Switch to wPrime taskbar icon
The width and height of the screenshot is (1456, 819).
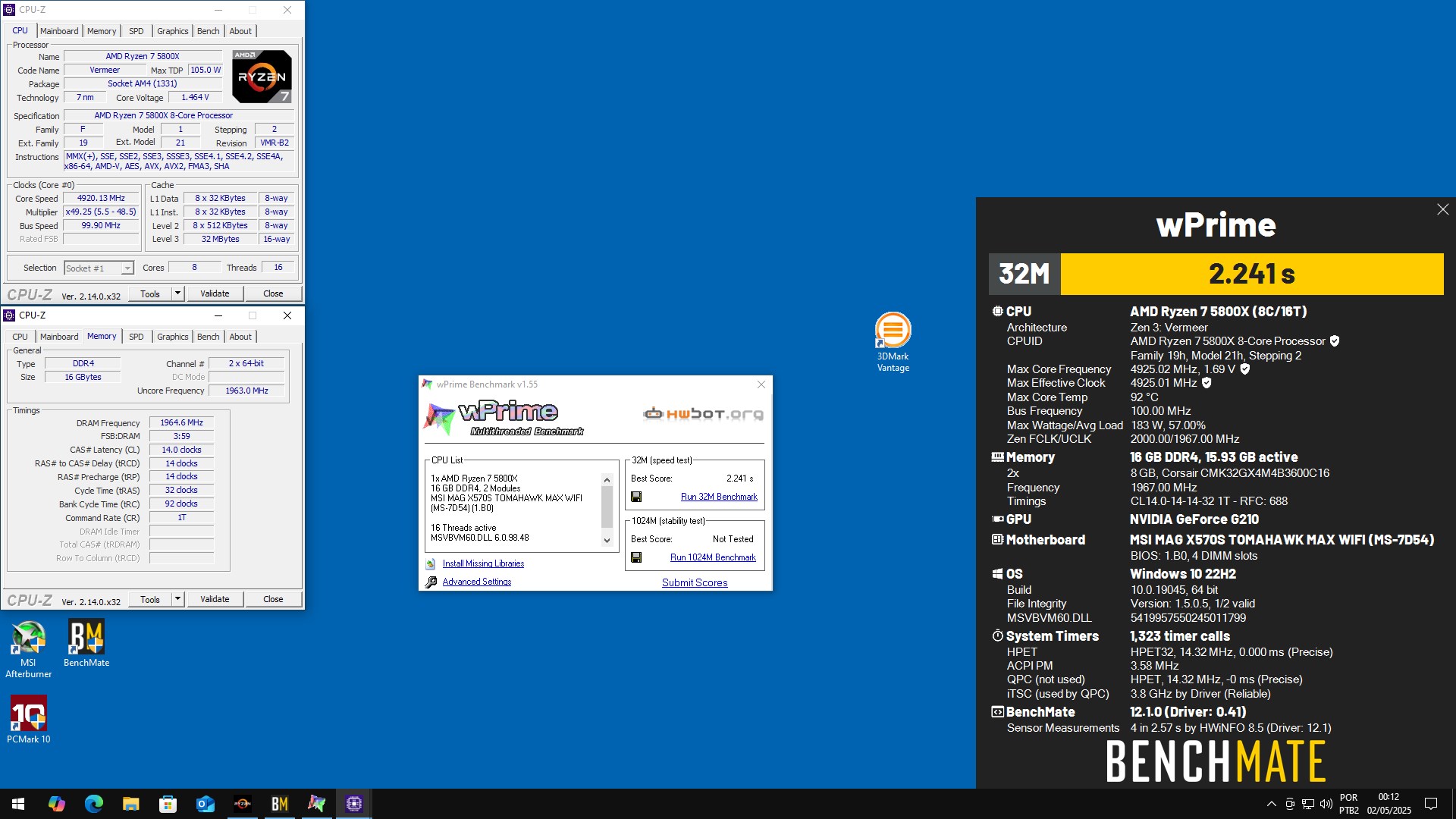point(316,804)
